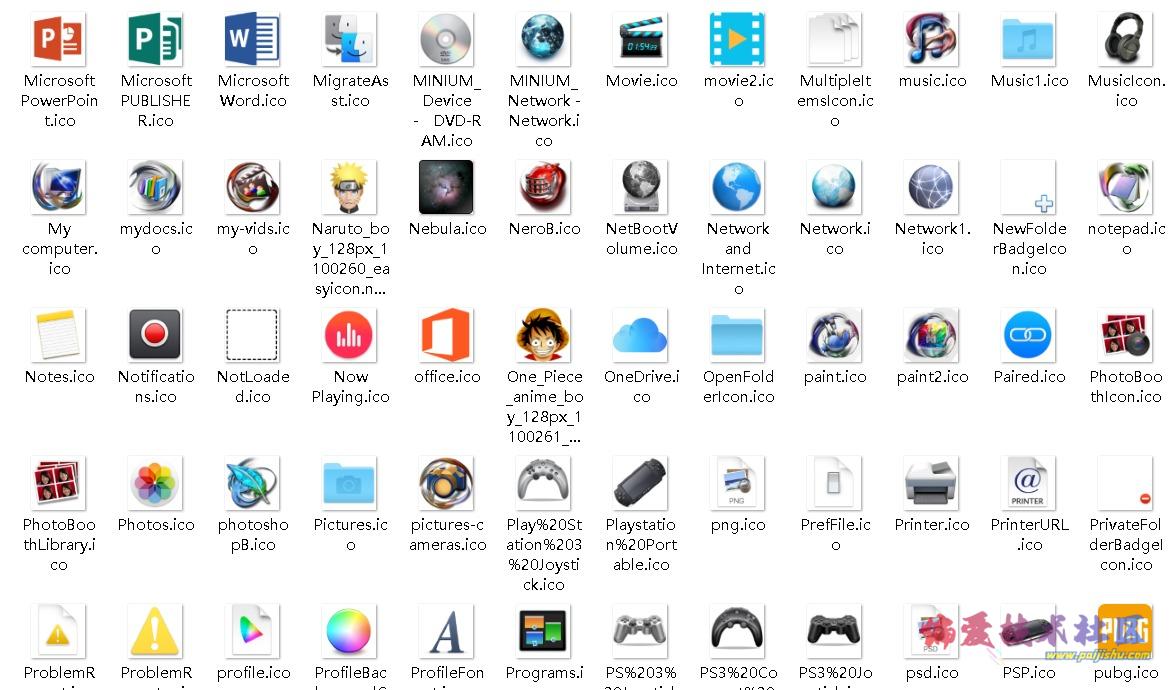Click the psd.ico file icon
Viewport: 1171px width, 690px height.
[932, 631]
